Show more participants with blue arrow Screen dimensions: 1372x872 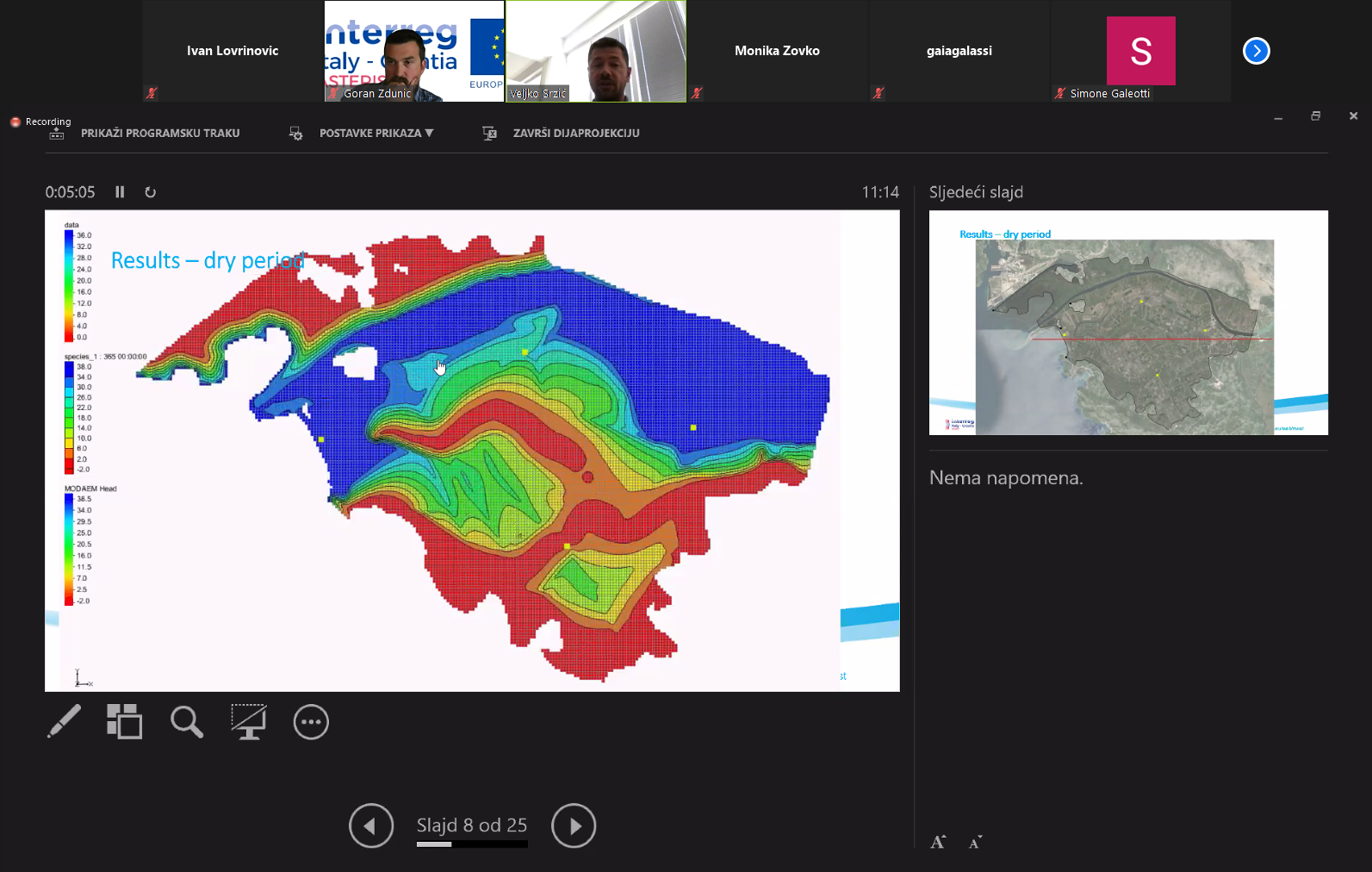coord(1256,51)
